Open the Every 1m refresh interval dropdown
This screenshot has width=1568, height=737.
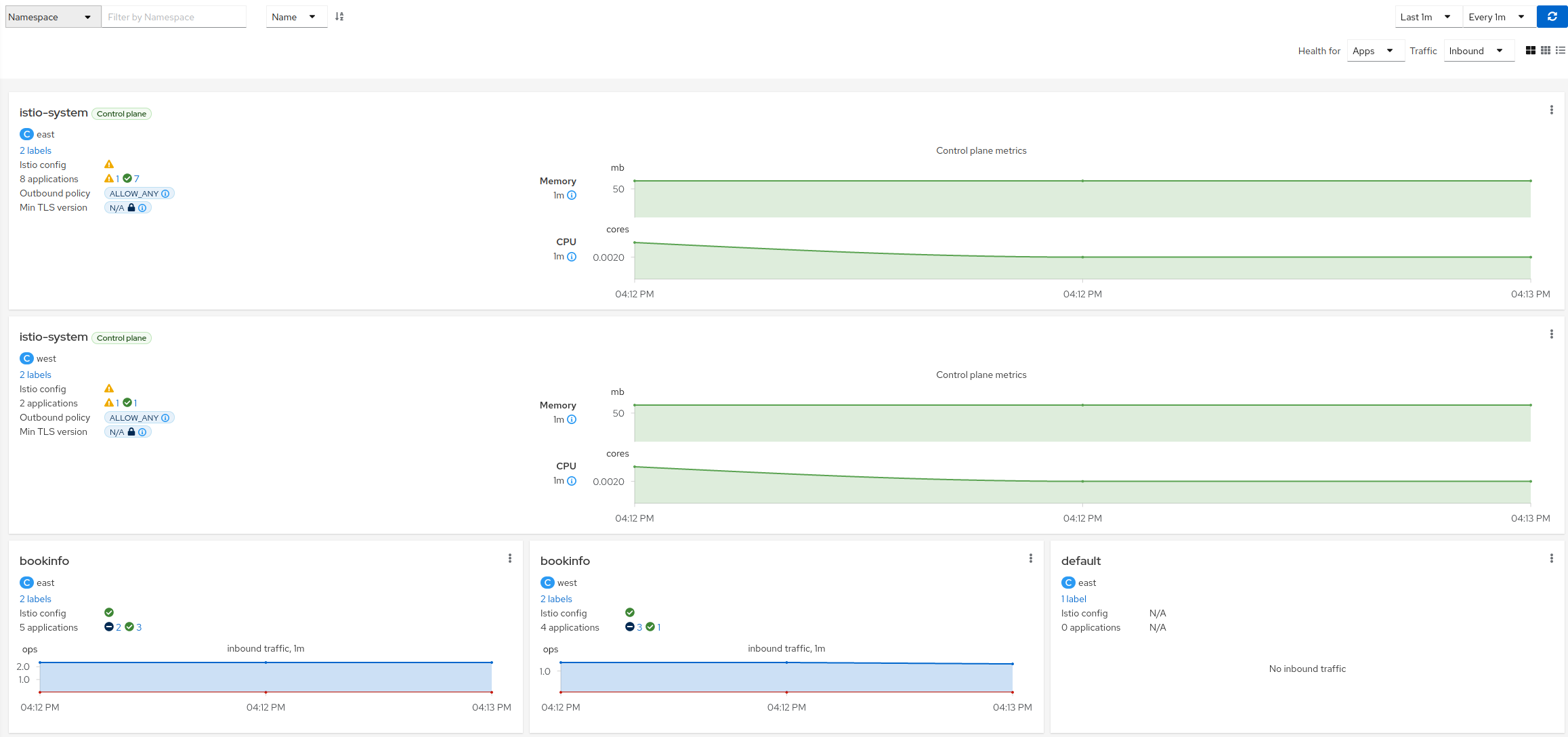[1498, 16]
